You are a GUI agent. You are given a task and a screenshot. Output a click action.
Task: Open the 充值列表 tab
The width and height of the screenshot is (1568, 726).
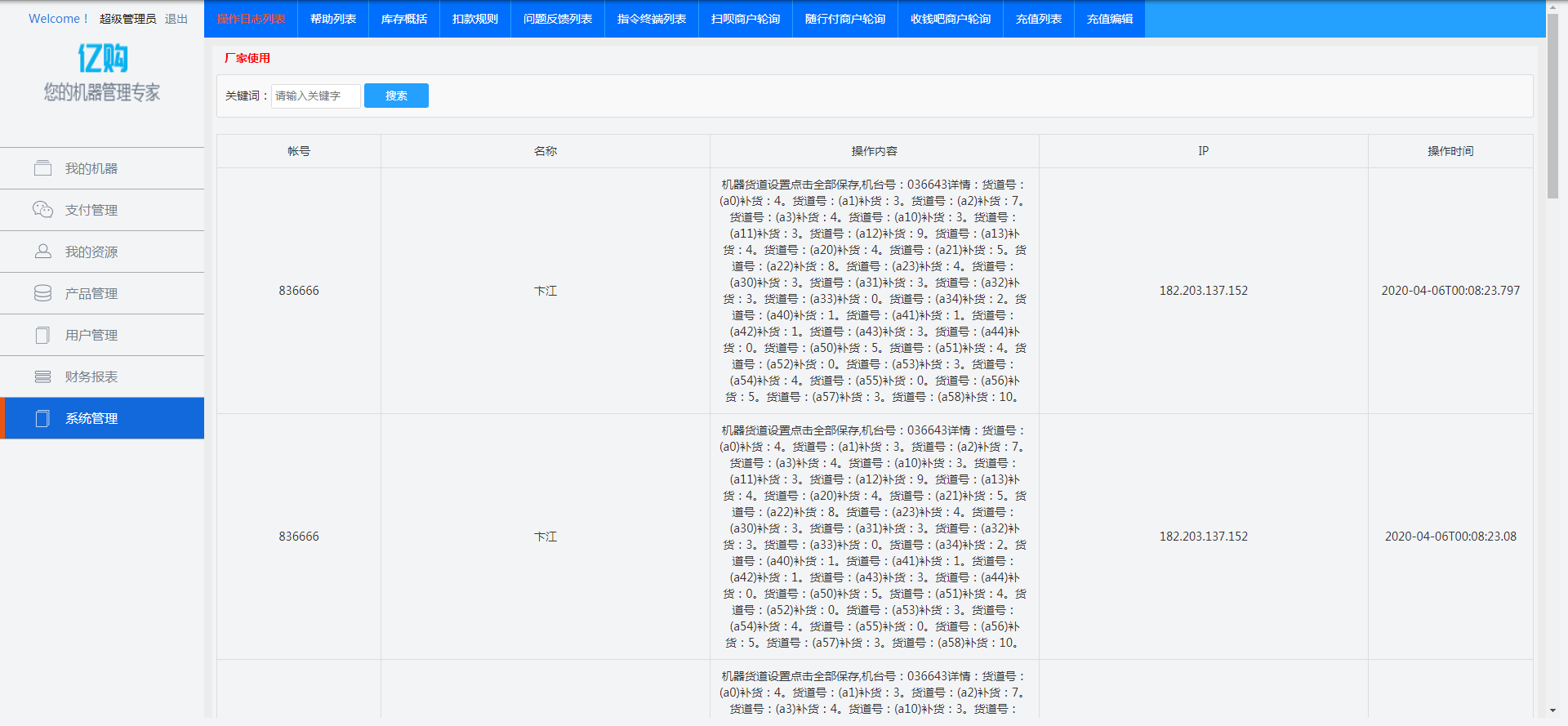tap(1039, 19)
